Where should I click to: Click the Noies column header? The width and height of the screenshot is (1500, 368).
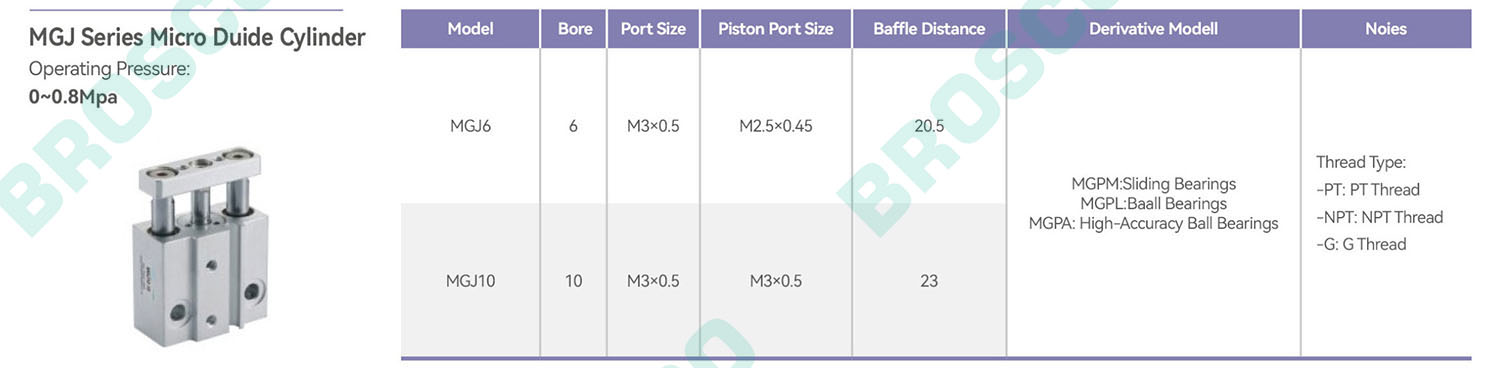(x=1386, y=29)
